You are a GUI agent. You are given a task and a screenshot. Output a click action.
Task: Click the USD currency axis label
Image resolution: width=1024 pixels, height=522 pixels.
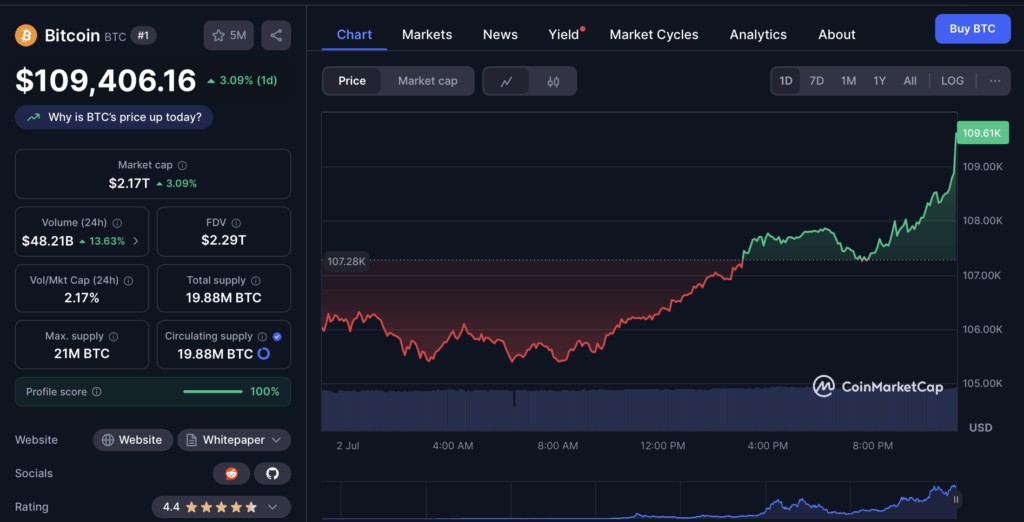pos(981,428)
